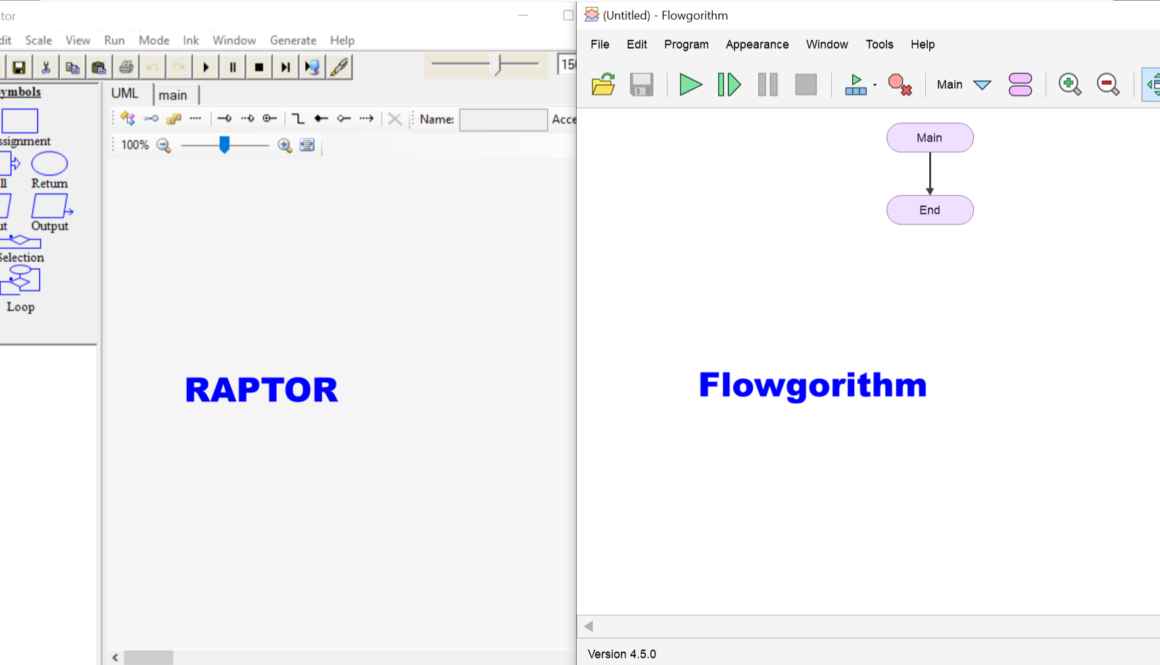Viewport: 1160px width, 665px height.
Task: Switch to the main tab
Action: coord(172,95)
